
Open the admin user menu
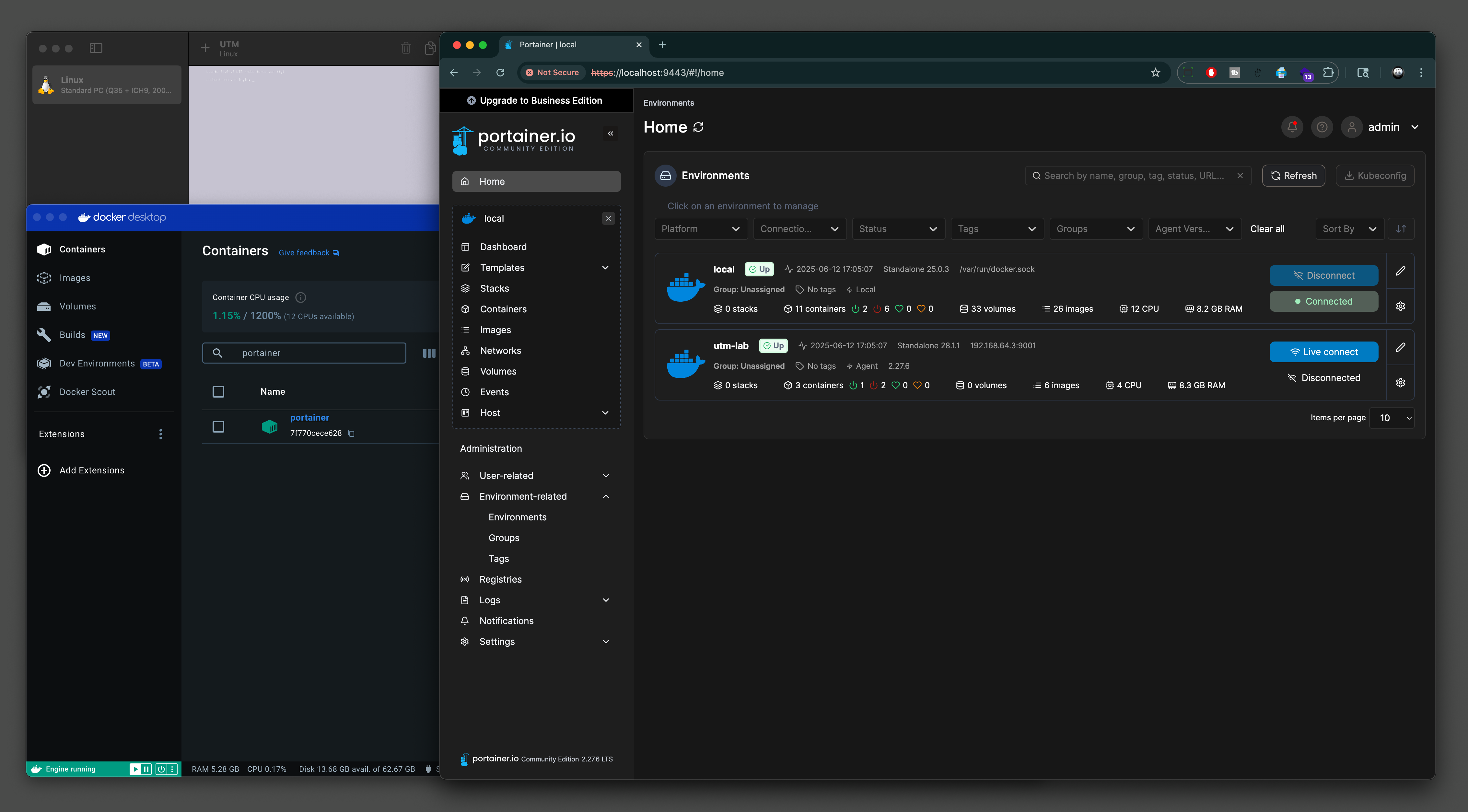coord(1380,127)
